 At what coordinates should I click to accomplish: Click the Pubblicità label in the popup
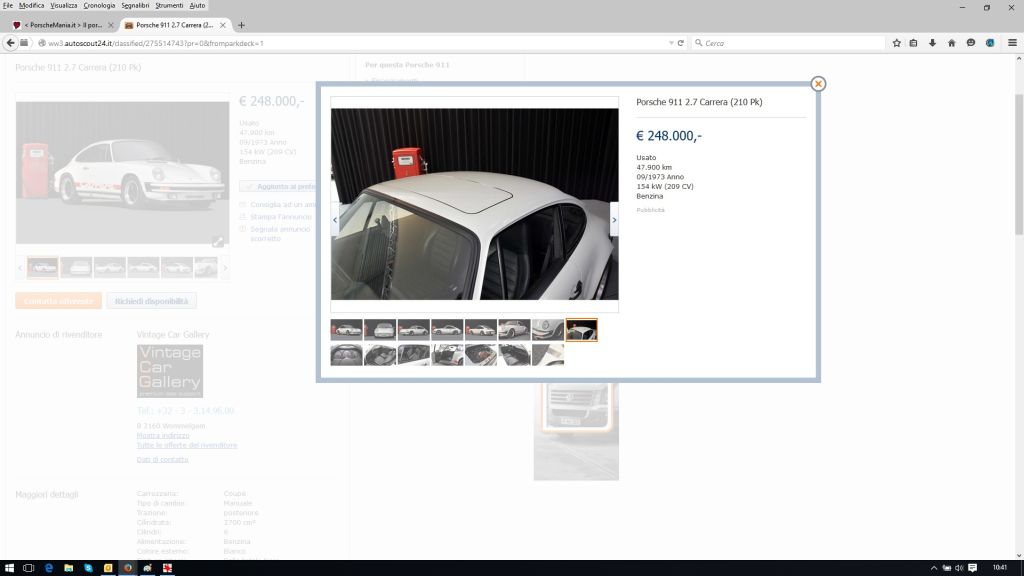(650, 210)
